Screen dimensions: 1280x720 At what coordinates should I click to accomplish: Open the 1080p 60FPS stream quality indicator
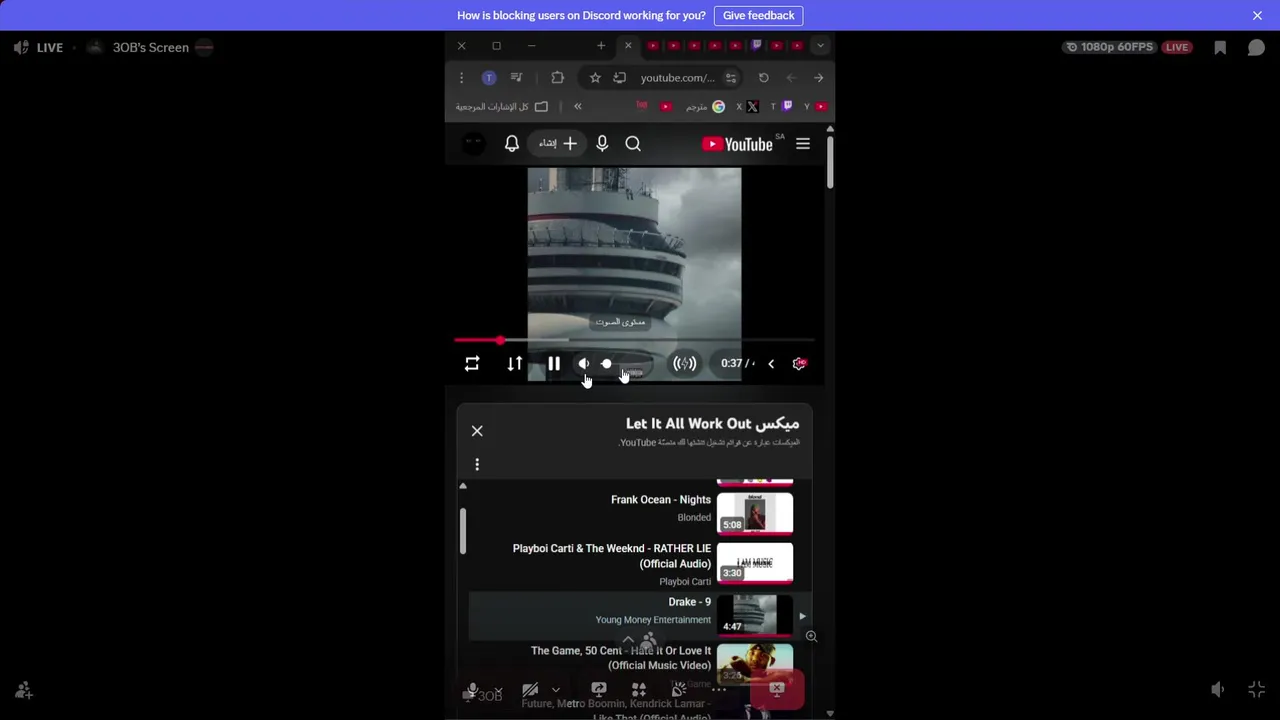[1110, 47]
